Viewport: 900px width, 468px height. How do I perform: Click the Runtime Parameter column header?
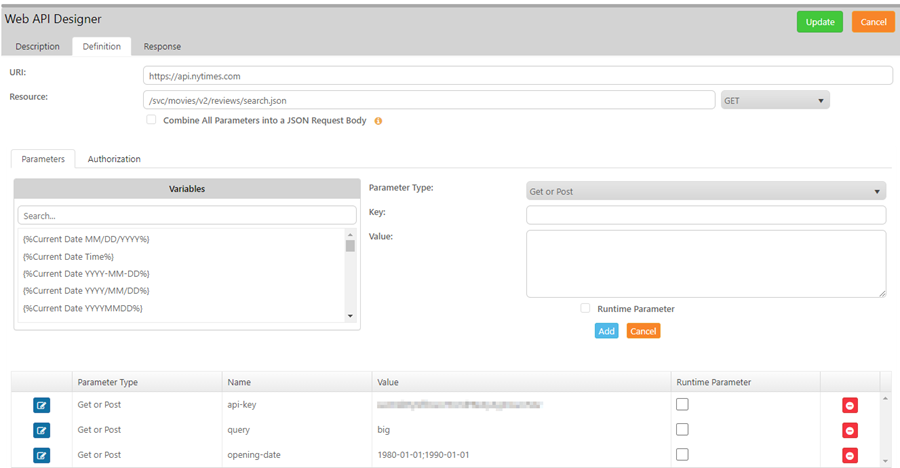tap(745, 382)
